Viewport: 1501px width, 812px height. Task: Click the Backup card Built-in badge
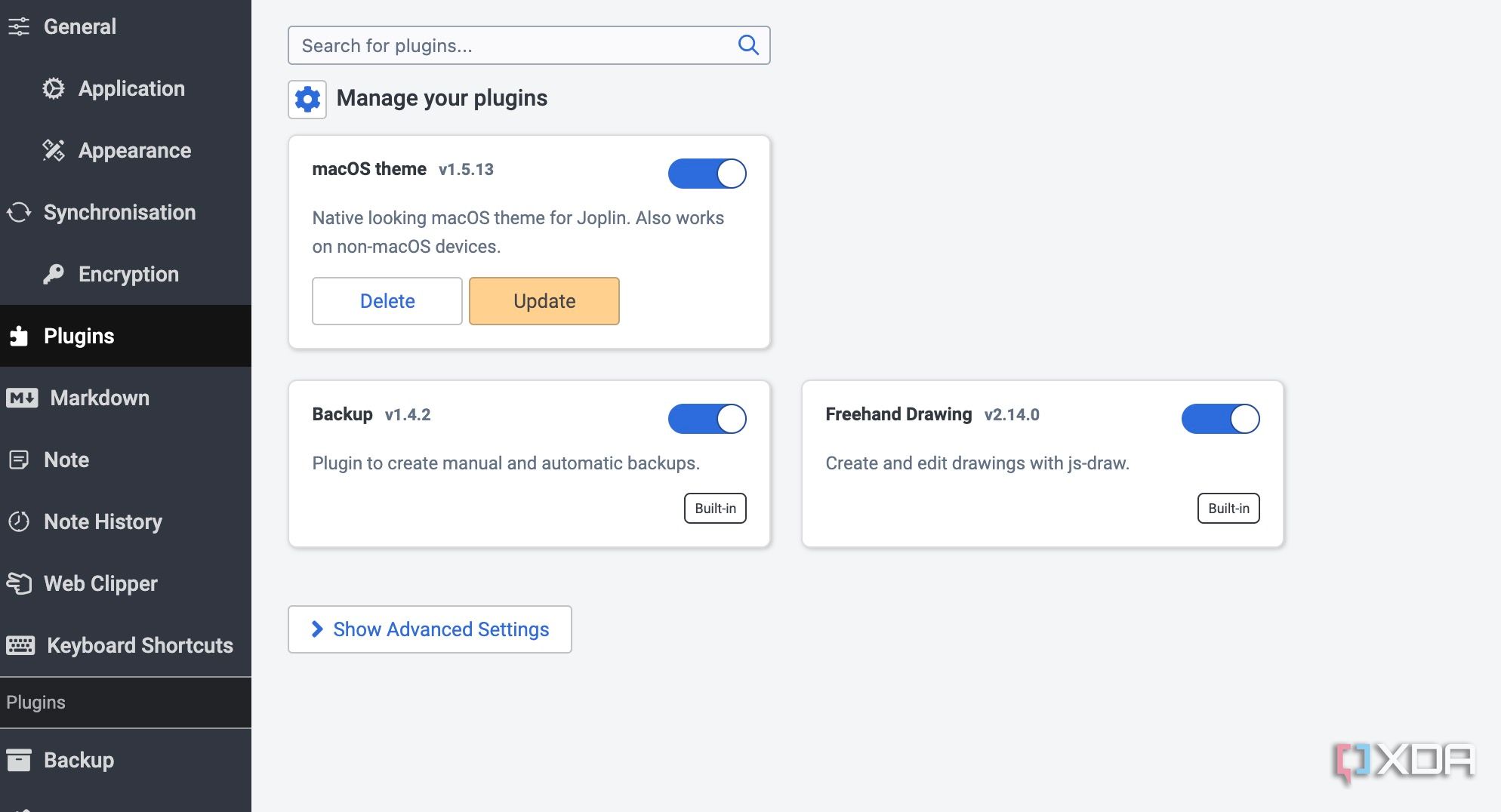pyautogui.click(x=715, y=508)
